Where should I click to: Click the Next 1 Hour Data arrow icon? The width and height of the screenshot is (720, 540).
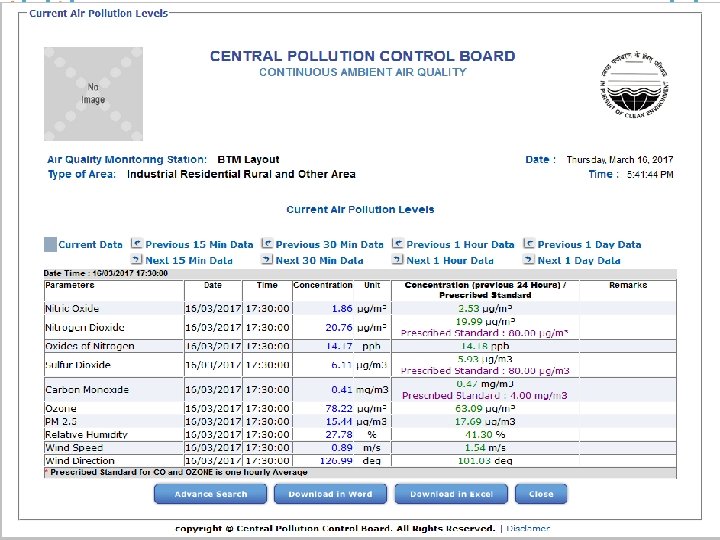coord(397,259)
